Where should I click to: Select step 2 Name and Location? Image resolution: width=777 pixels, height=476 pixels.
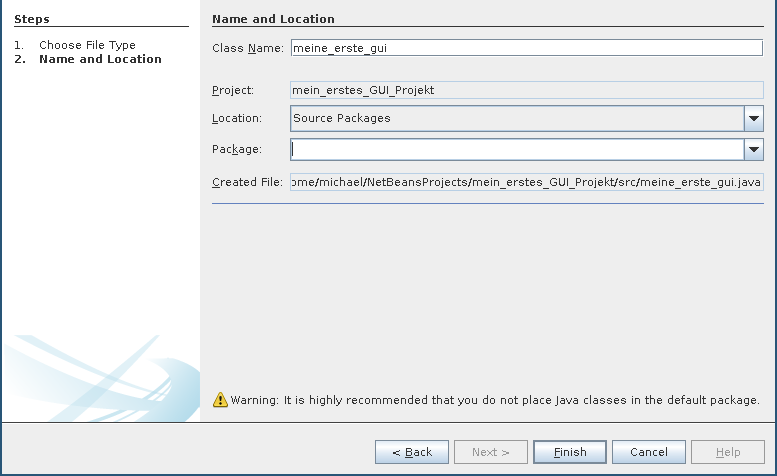100,59
